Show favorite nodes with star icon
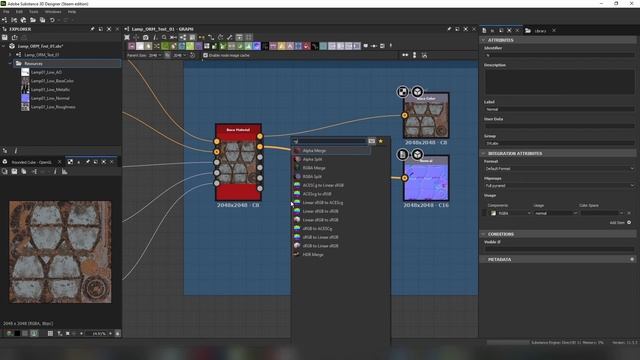640x360 pixels. point(381,141)
